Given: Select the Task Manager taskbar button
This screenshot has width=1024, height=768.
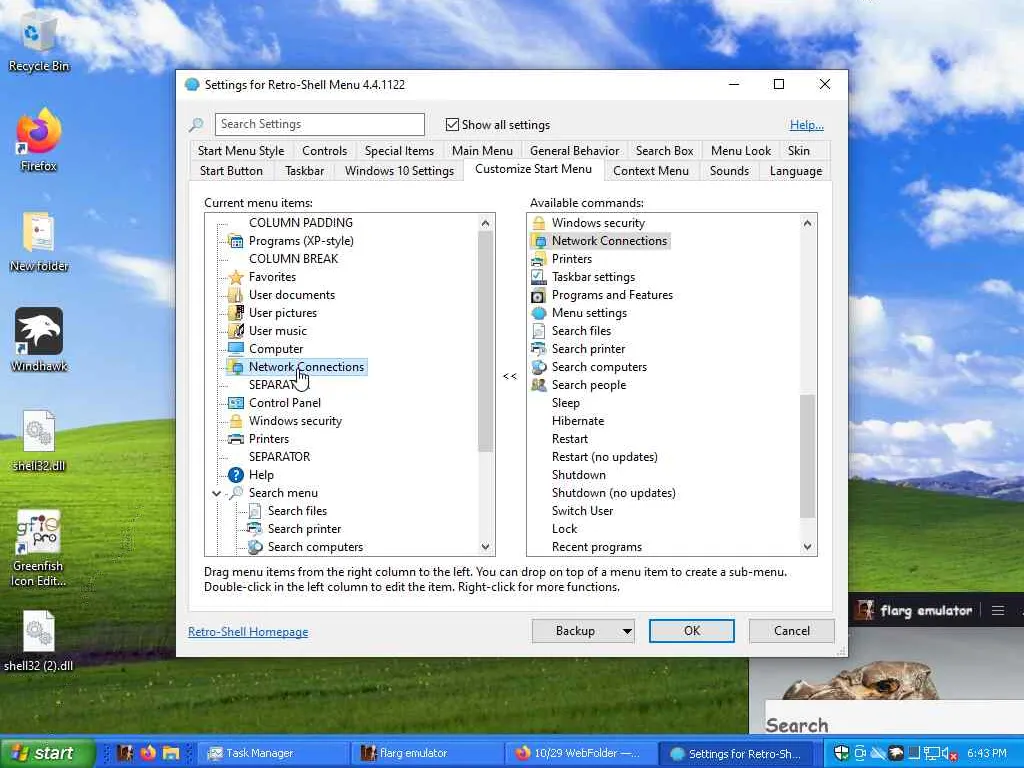Looking at the screenshot, I should coord(271,754).
